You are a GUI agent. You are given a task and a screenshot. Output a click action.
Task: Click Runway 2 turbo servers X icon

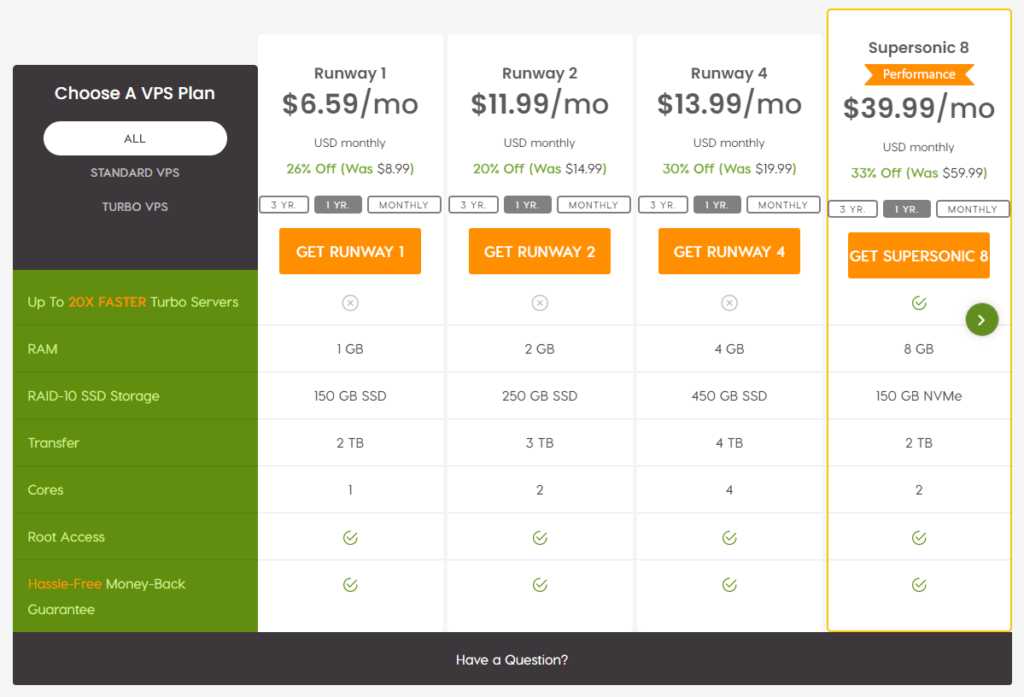(539, 302)
